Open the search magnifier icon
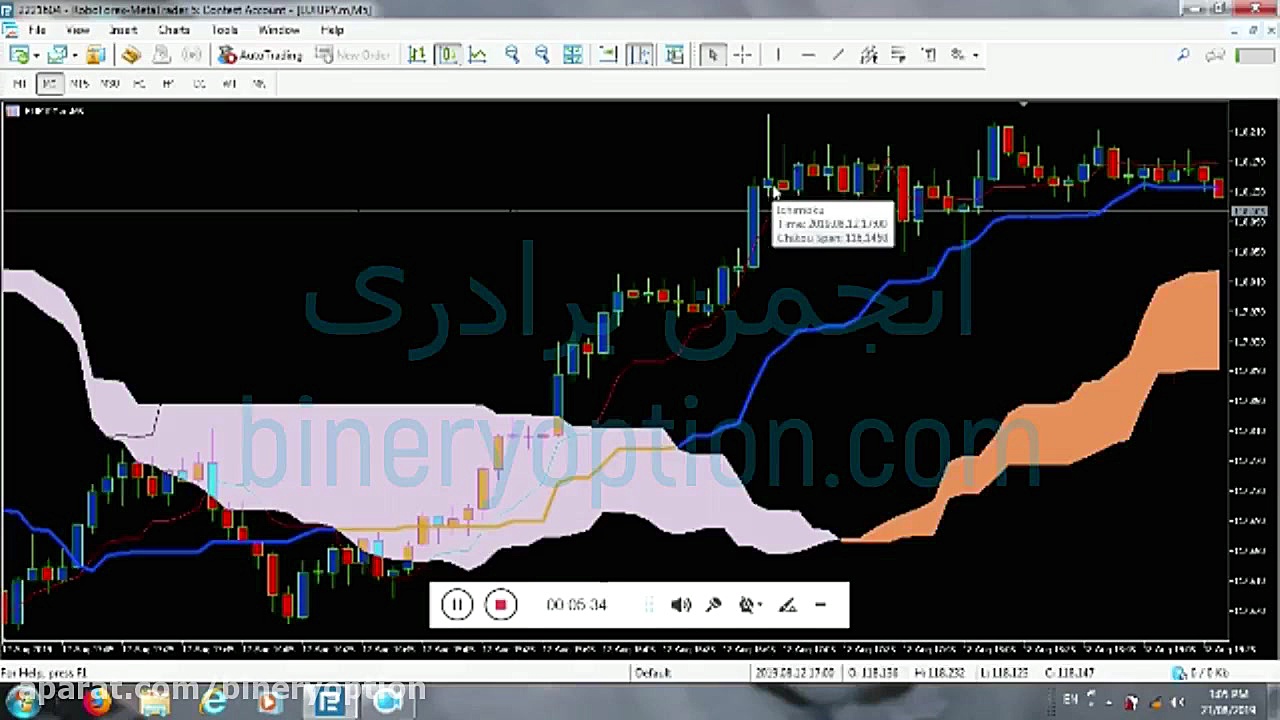 [x=1184, y=55]
